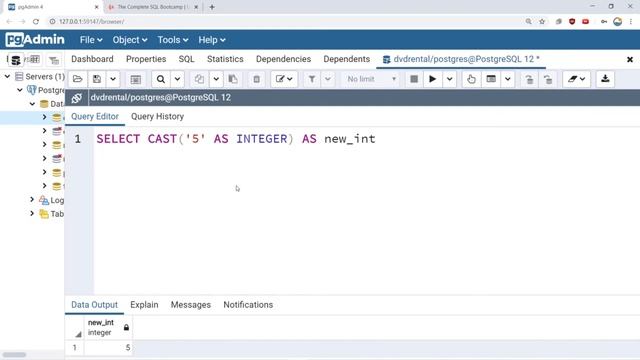Open the No limit rows combo box
This screenshot has height=360, width=640.
pyautogui.click(x=371, y=79)
